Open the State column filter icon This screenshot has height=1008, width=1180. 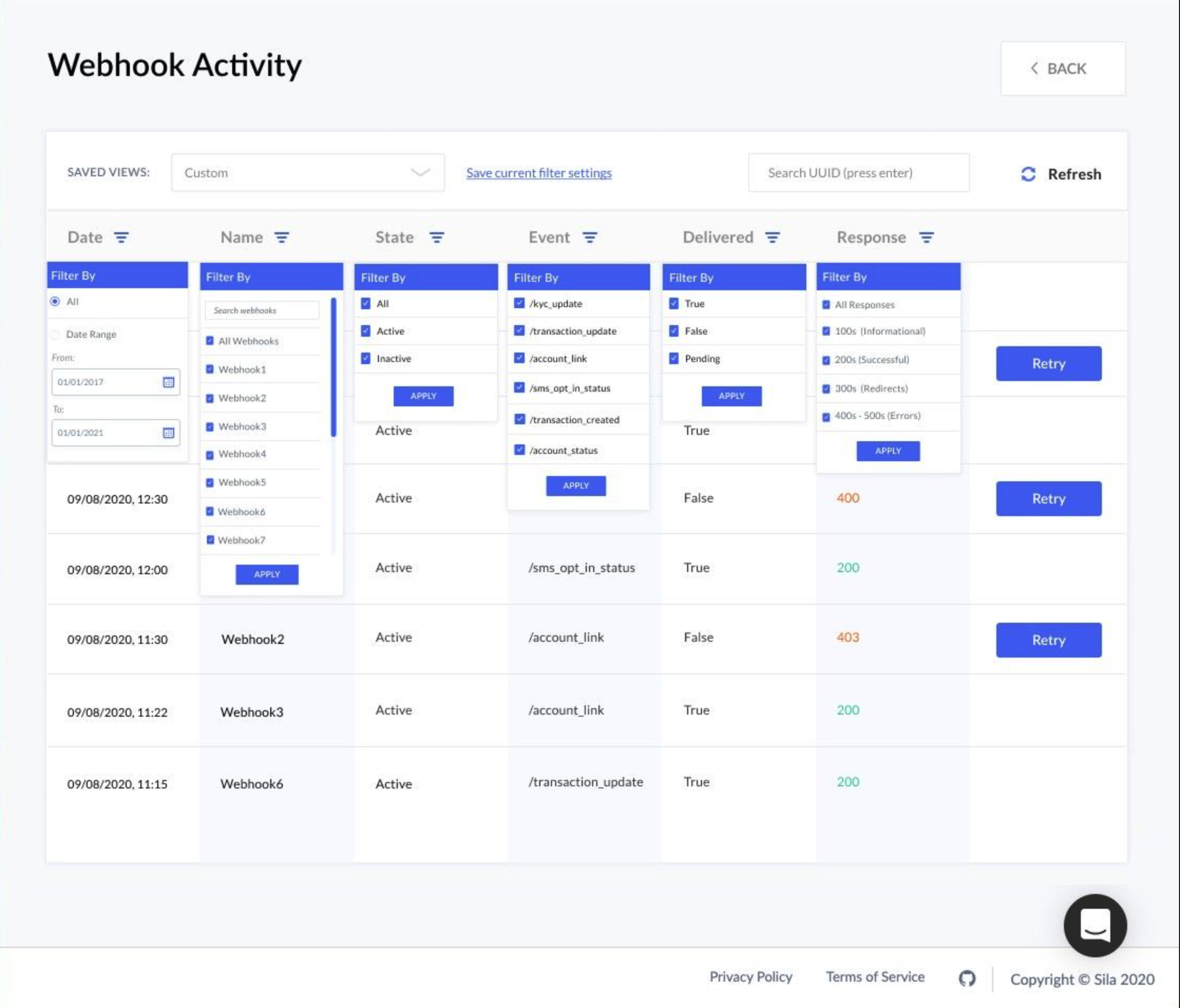(437, 237)
